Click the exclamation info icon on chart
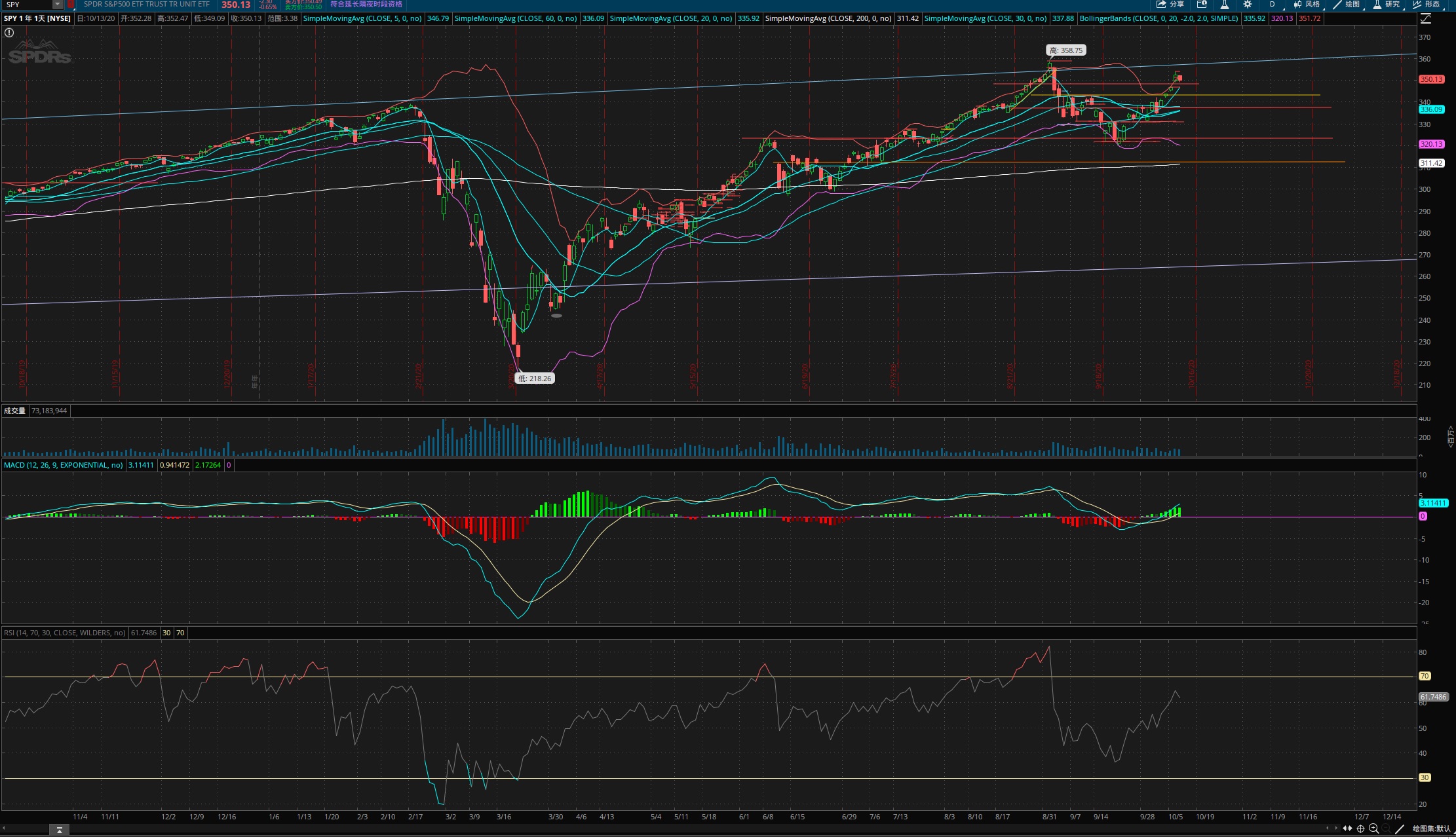The width and height of the screenshot is (1456, 839). tap(9, 32)
